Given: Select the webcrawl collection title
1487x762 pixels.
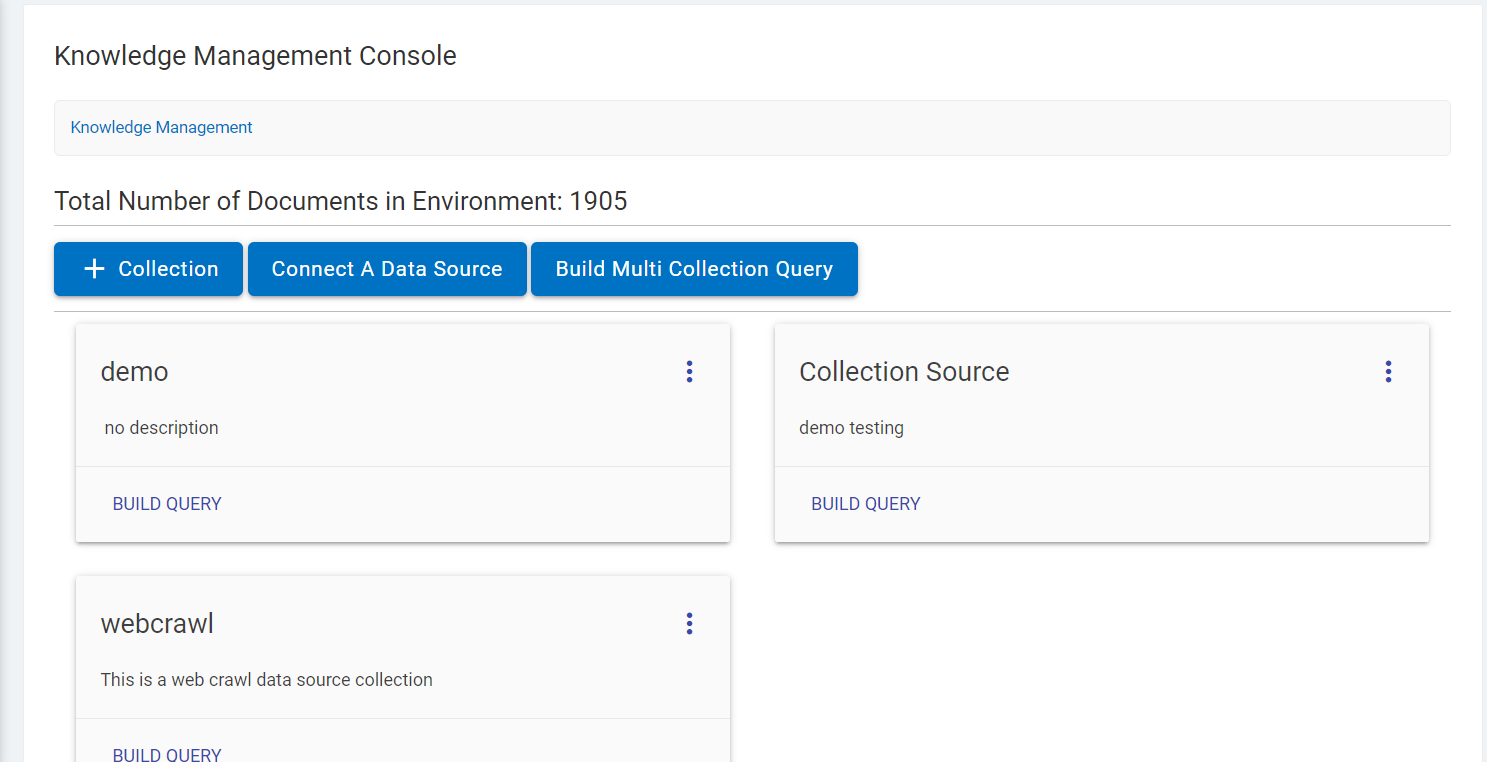Looking at the screenshot, I should (157, 624).
